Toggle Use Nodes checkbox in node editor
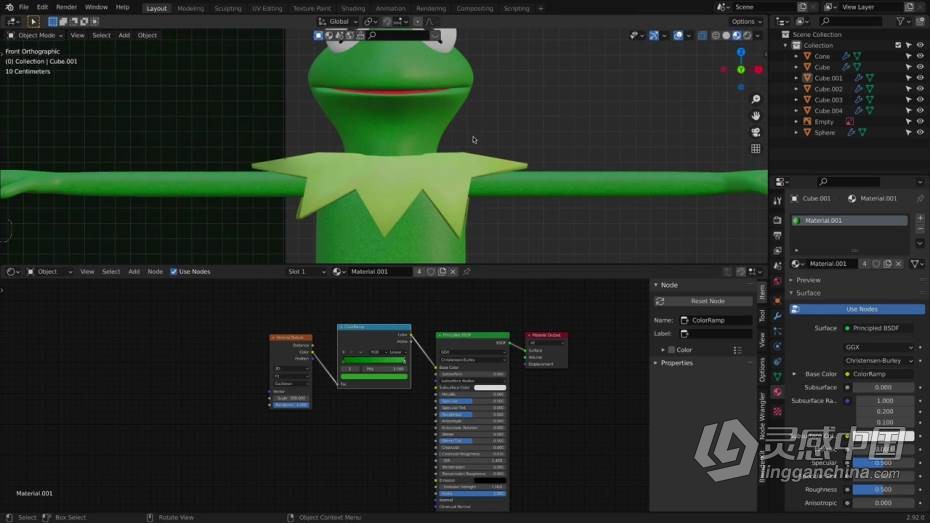This screenshot has width=930, height=523. coord(174,272)
